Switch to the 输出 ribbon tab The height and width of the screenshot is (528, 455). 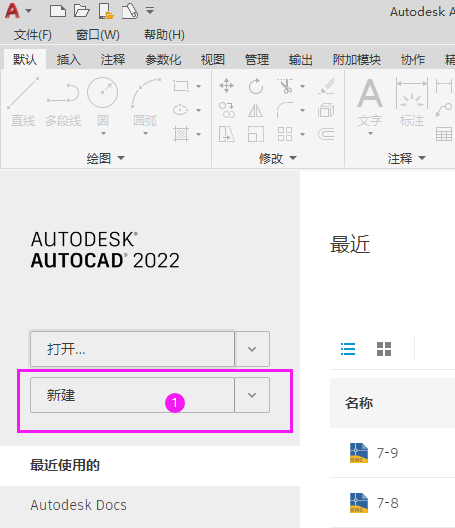pyautogui.click(x=300, y=60)
